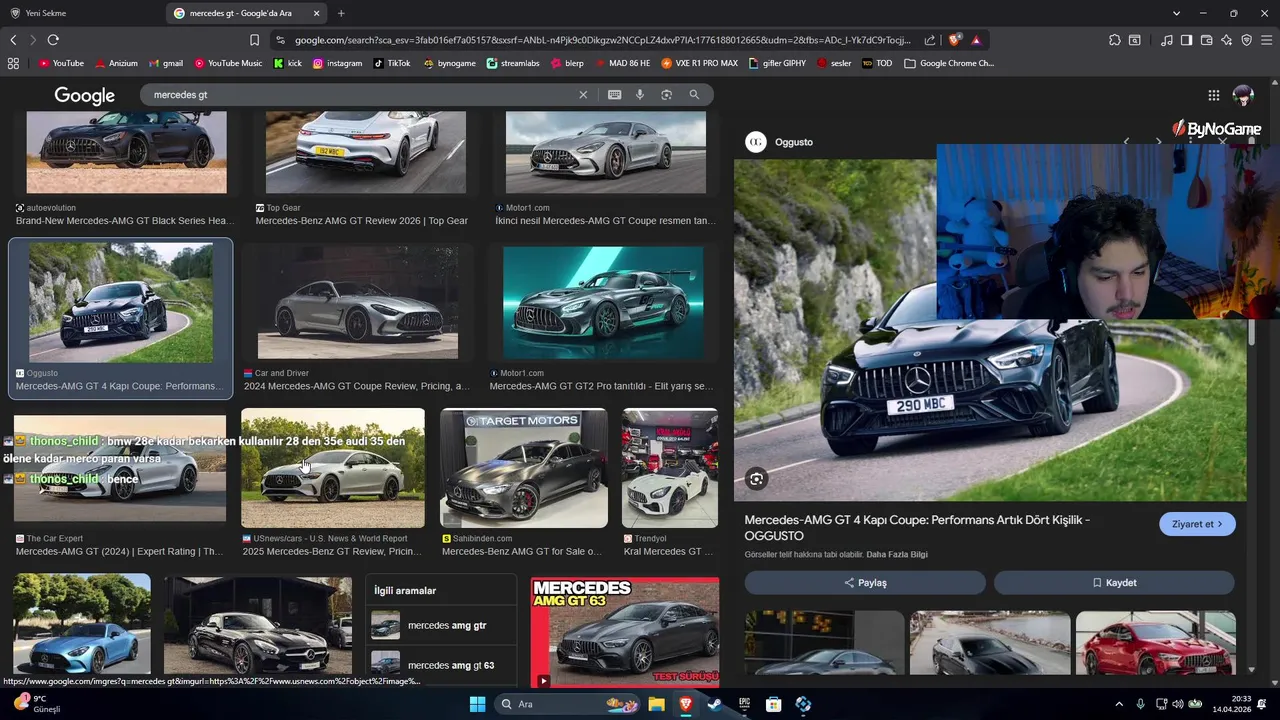
Task: Open the tab search chevron in title bar
Action: (x=1176, y=13)
